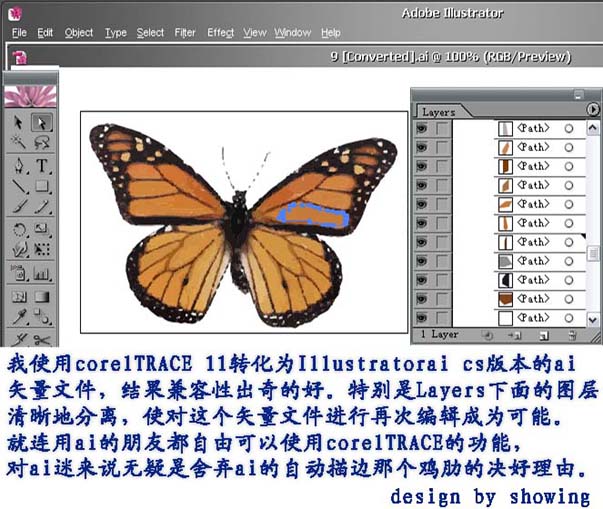Select the Lasso tool
The width and height of the screenshot is (603, 509).
point(42,142)
